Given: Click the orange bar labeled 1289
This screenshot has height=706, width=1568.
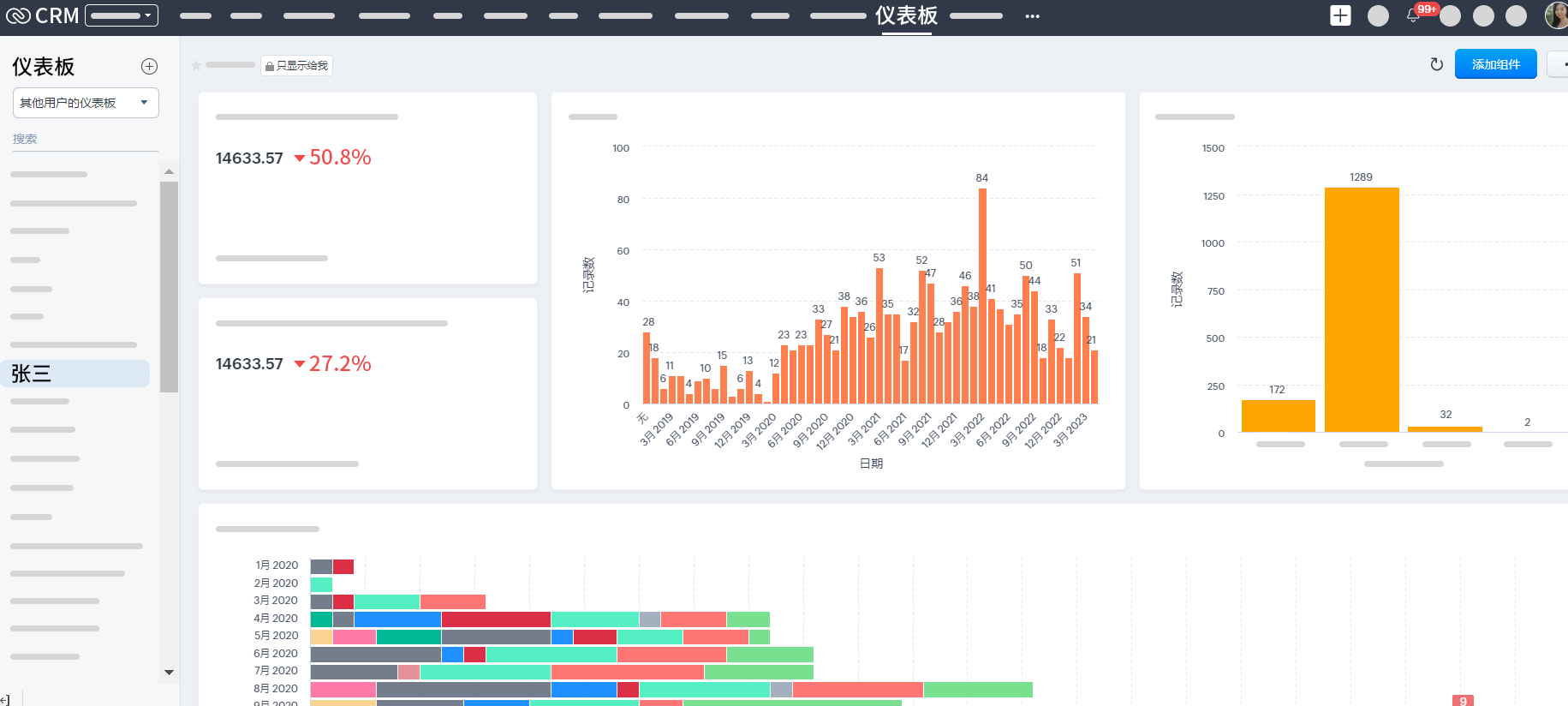Looking at the screenshot, I should 1362,309.
